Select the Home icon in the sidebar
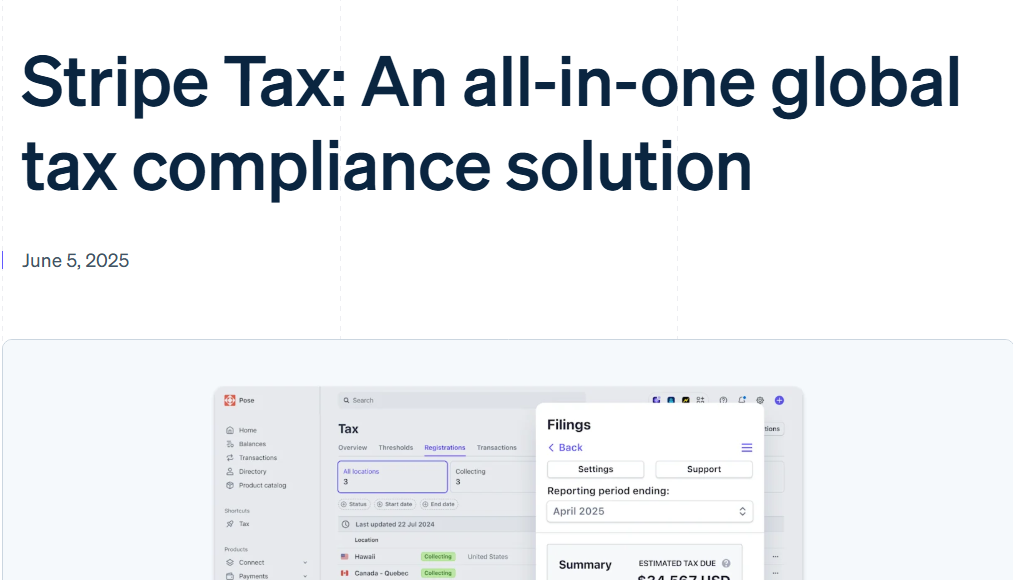Viewport: 1013px width, 580px height. coord(228,430)
